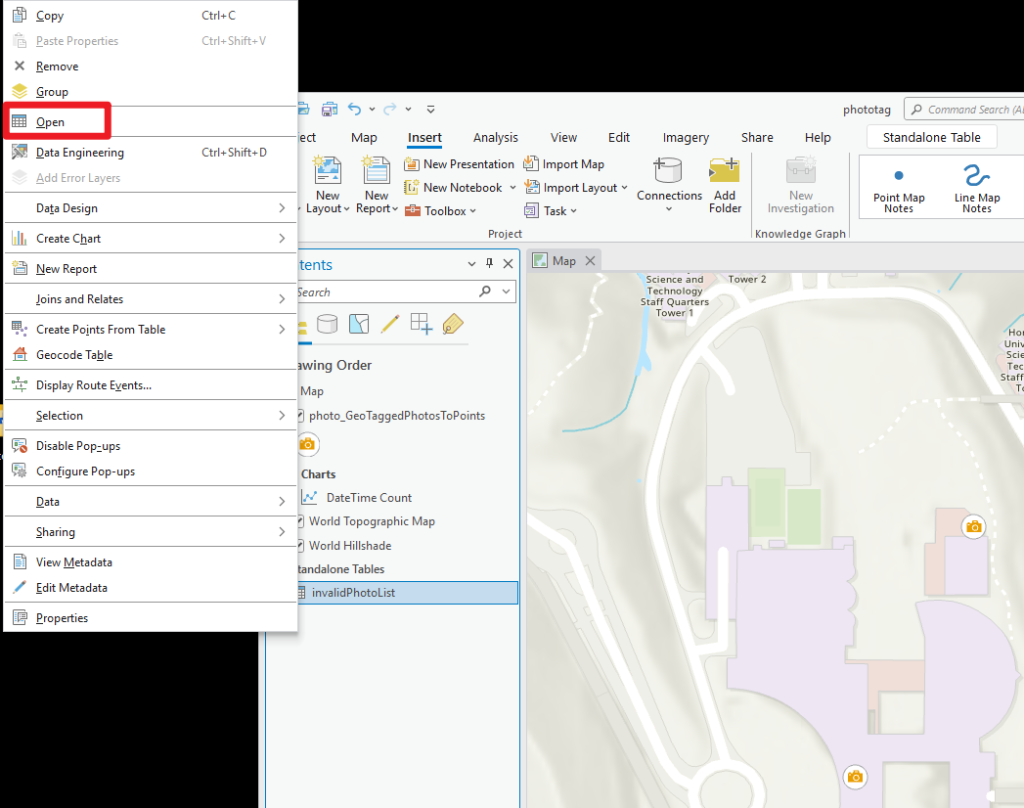This screenshot has width=1024, height=808.
Task: Click the New Presentation button
Action: 459,164
